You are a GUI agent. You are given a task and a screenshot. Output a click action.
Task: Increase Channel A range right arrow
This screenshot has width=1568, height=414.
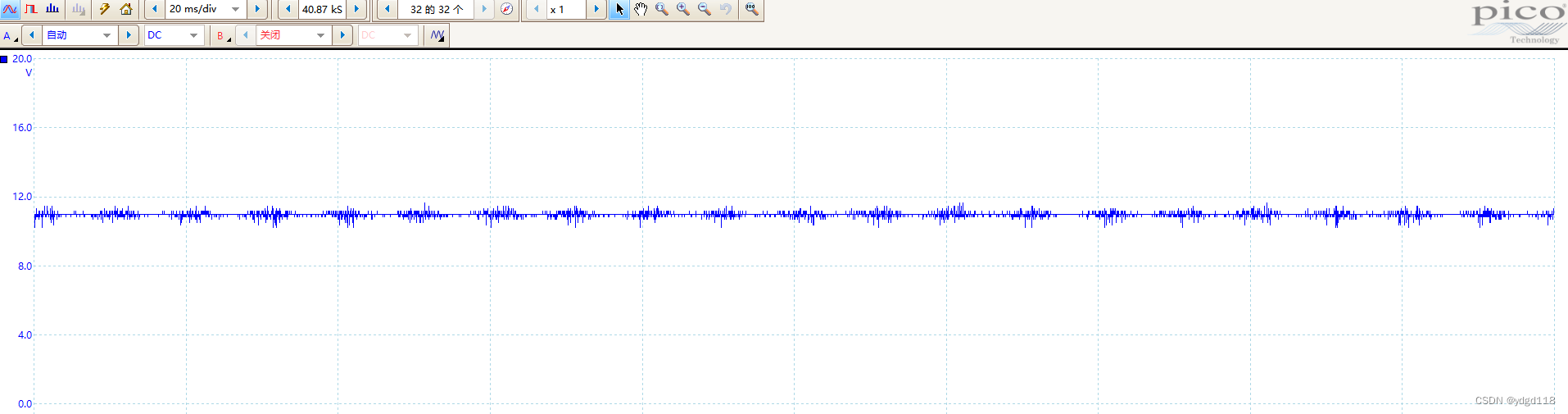point(129,35)
